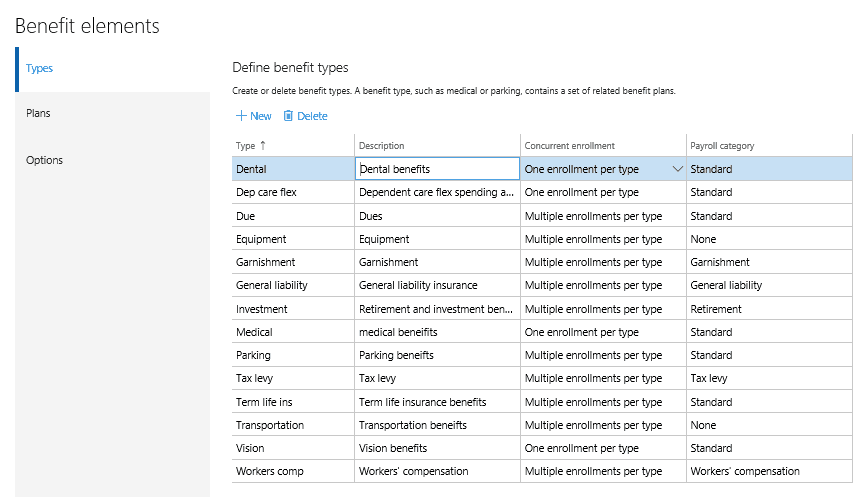Select the General liability type cell

pyautogui.click(x=293, y=285)
